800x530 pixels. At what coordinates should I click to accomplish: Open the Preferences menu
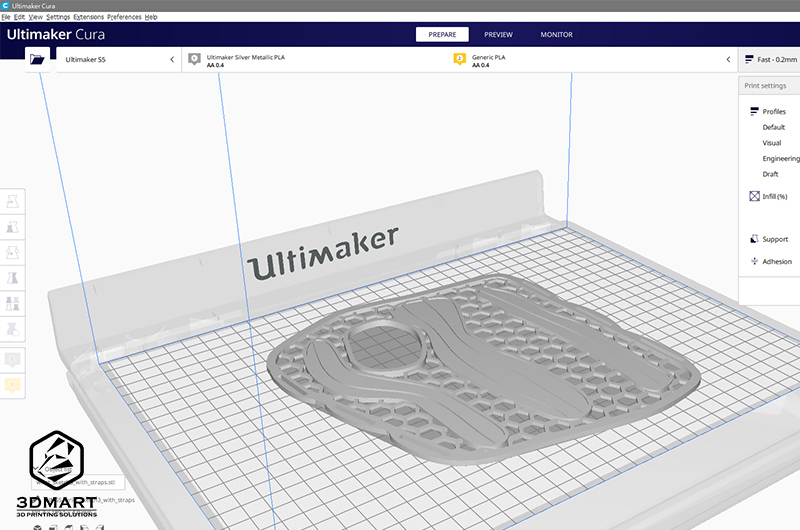pos(124,17)
